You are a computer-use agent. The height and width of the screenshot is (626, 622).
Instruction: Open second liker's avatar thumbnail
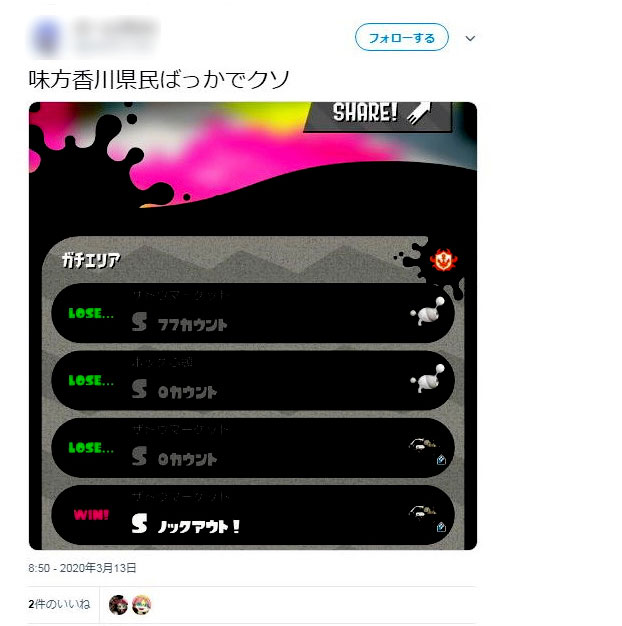(141, 604)
